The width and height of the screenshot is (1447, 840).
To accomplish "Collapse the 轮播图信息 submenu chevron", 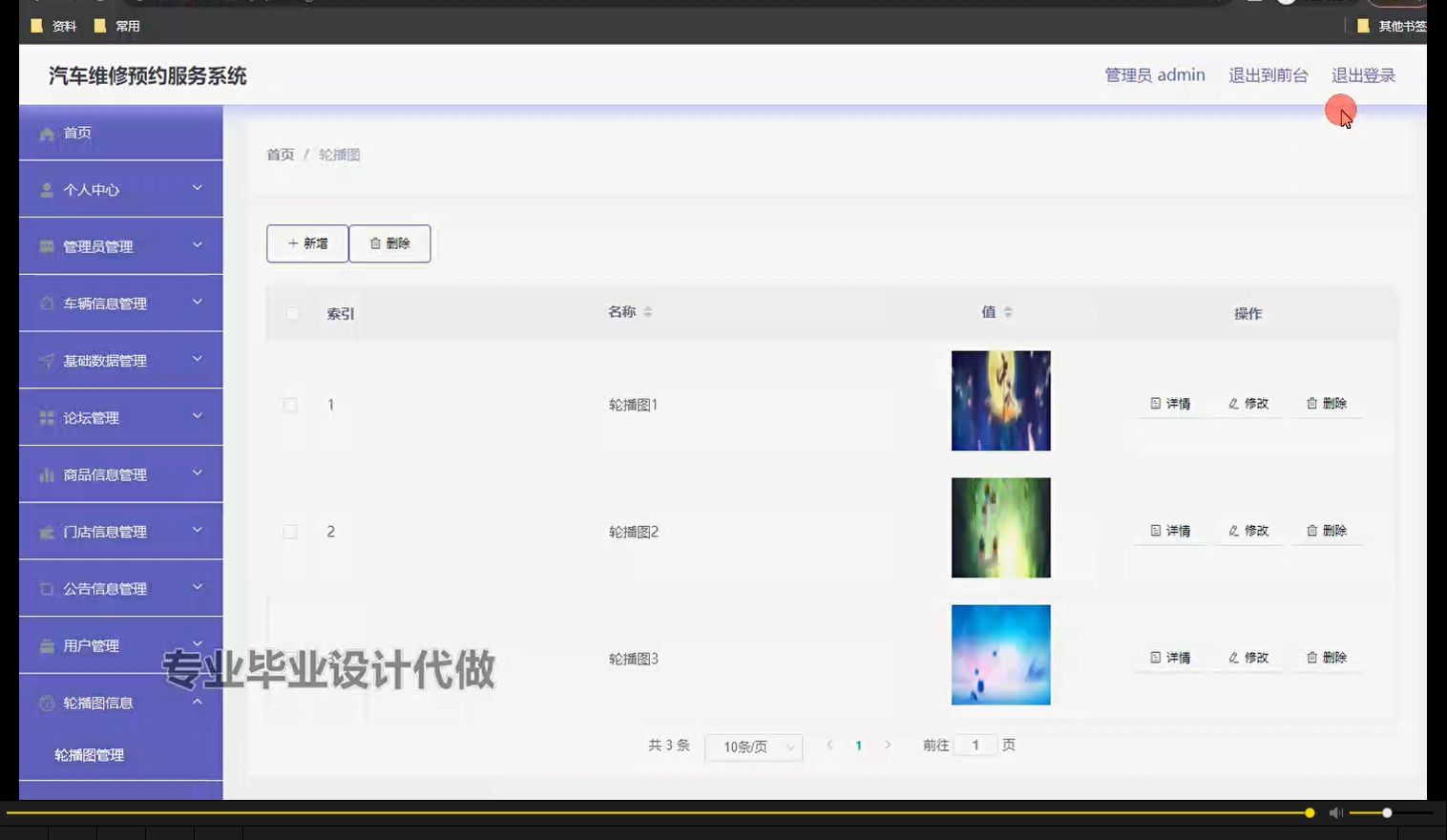I will click(198, 702).
